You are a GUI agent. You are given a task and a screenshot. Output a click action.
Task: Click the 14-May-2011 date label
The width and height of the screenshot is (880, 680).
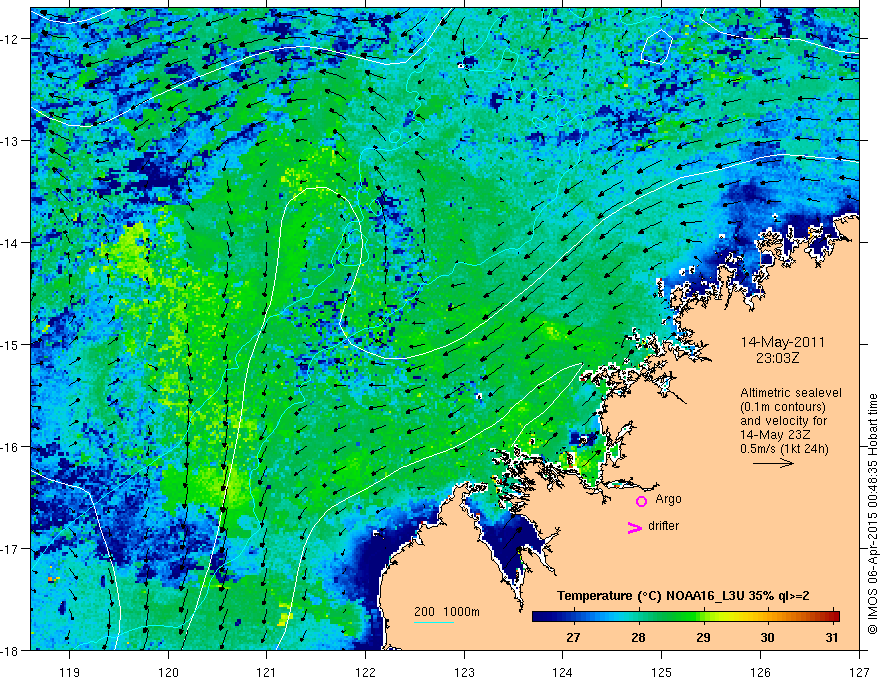(782, 342)
